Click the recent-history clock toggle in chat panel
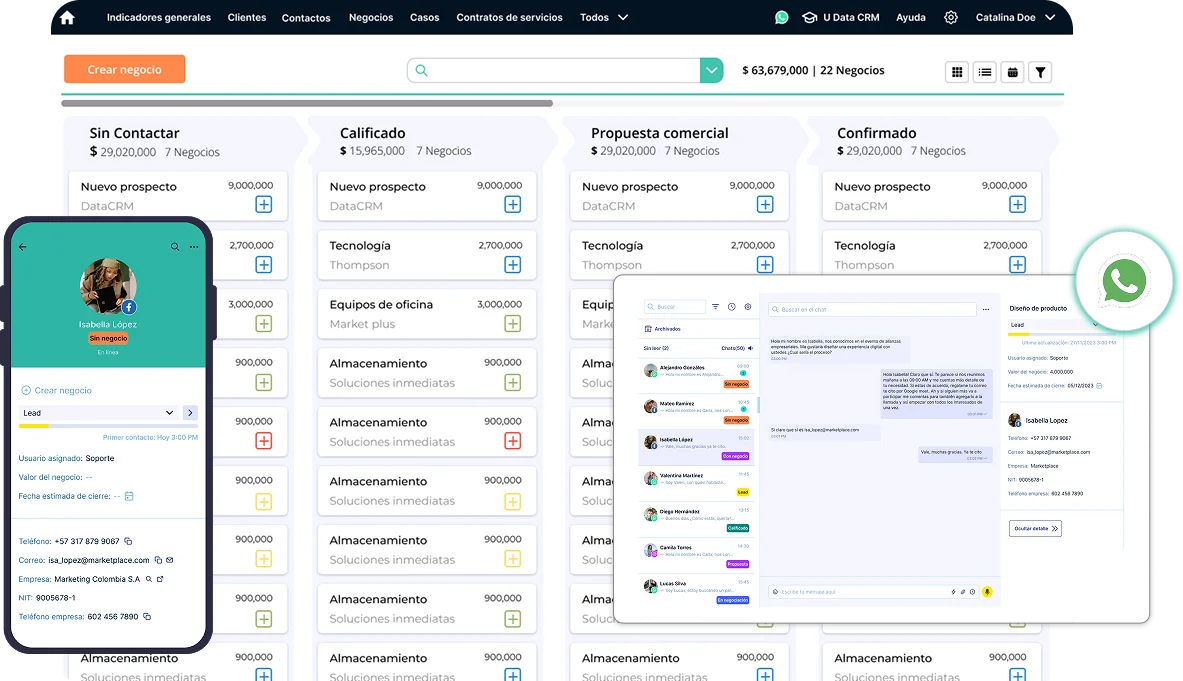The height and width of the screenshot is (681, 1183). tap(732, 307)
